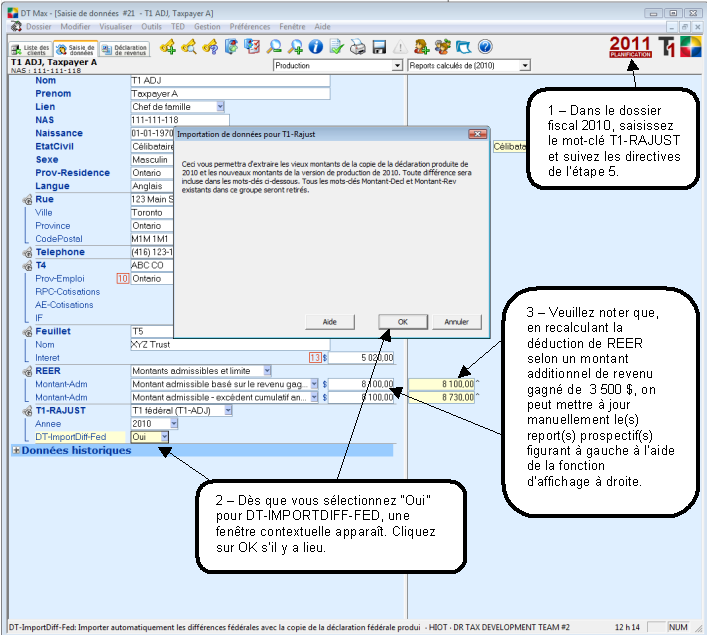Click the printer icon in toolbar
Viewport: 707px width, 635px height.
[x=358, y=46]
